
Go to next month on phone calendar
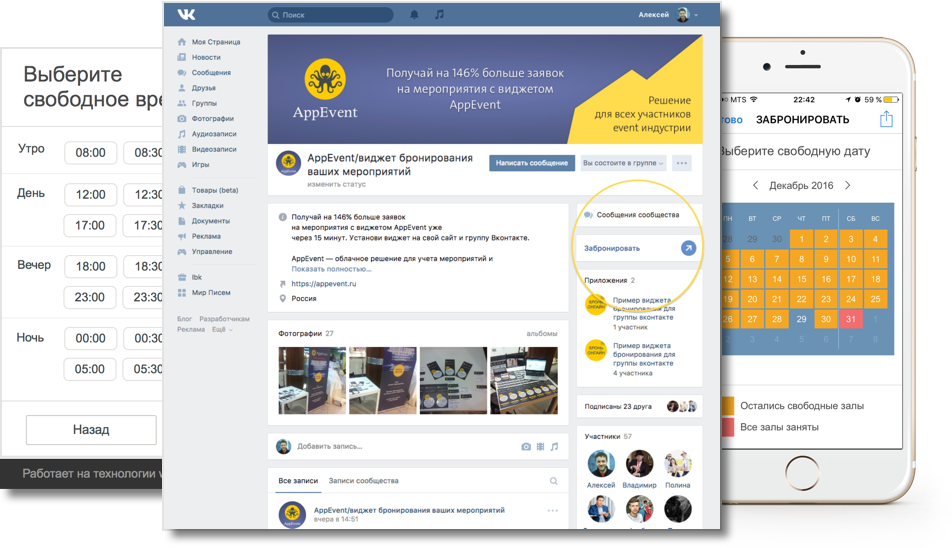point(848,186)
